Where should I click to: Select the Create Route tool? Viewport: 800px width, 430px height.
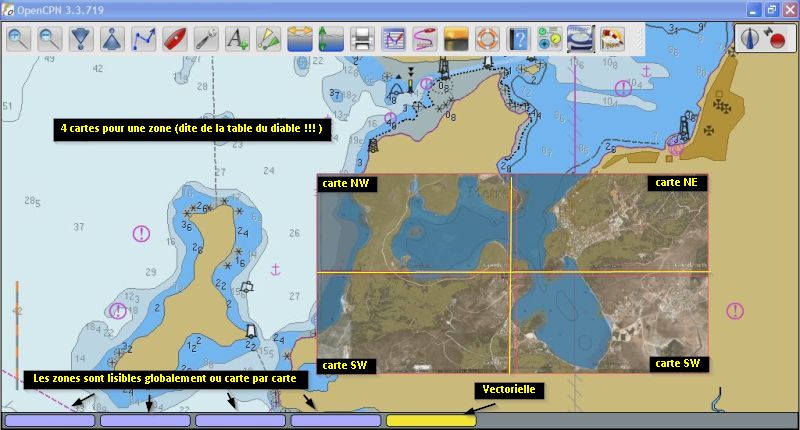[144, 39]
